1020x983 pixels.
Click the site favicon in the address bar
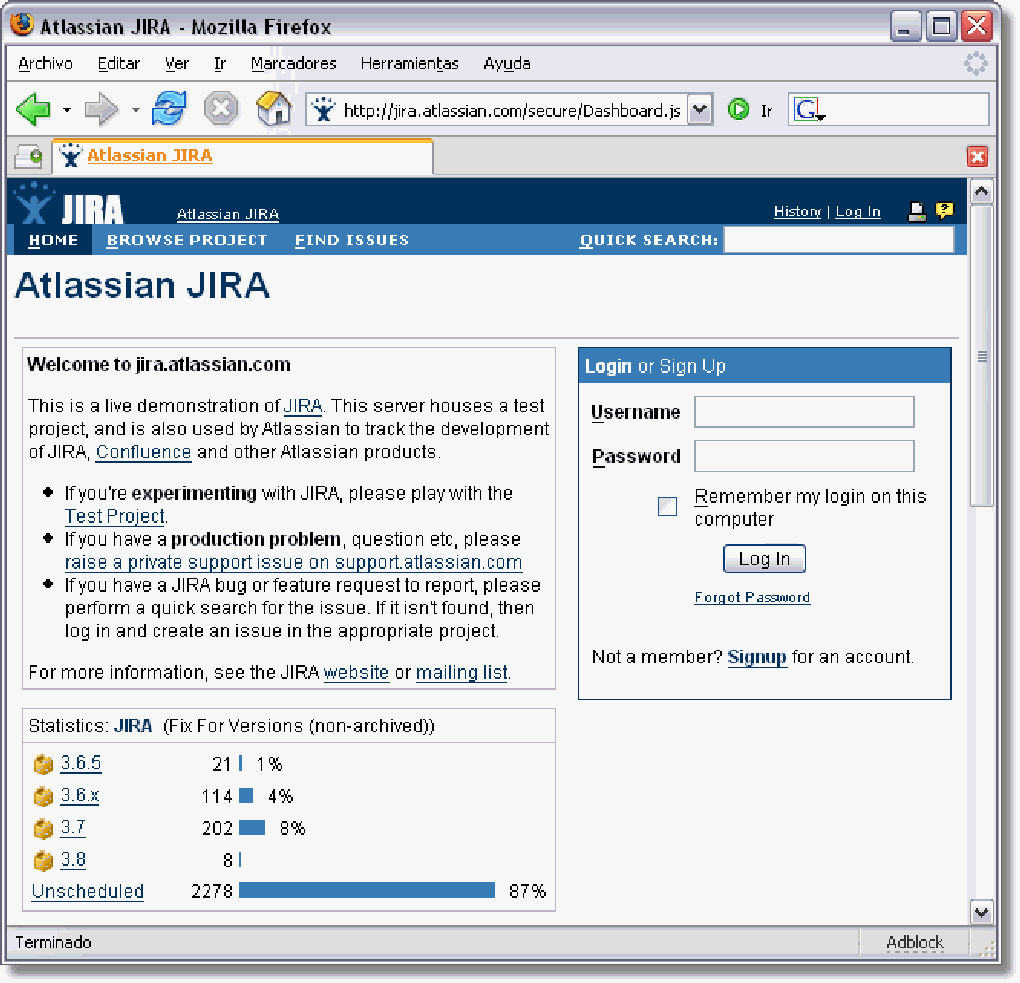pos(323,109)
